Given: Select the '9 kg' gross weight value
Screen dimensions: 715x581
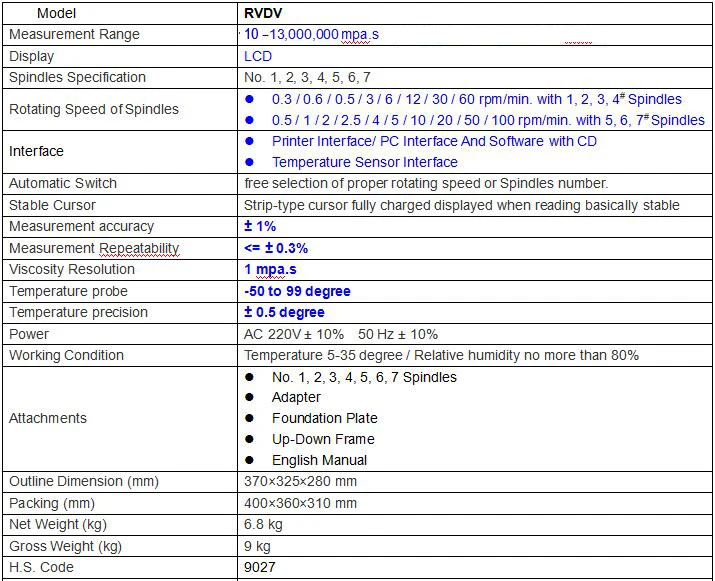Looking at the screenshot, I should point(257,546).
